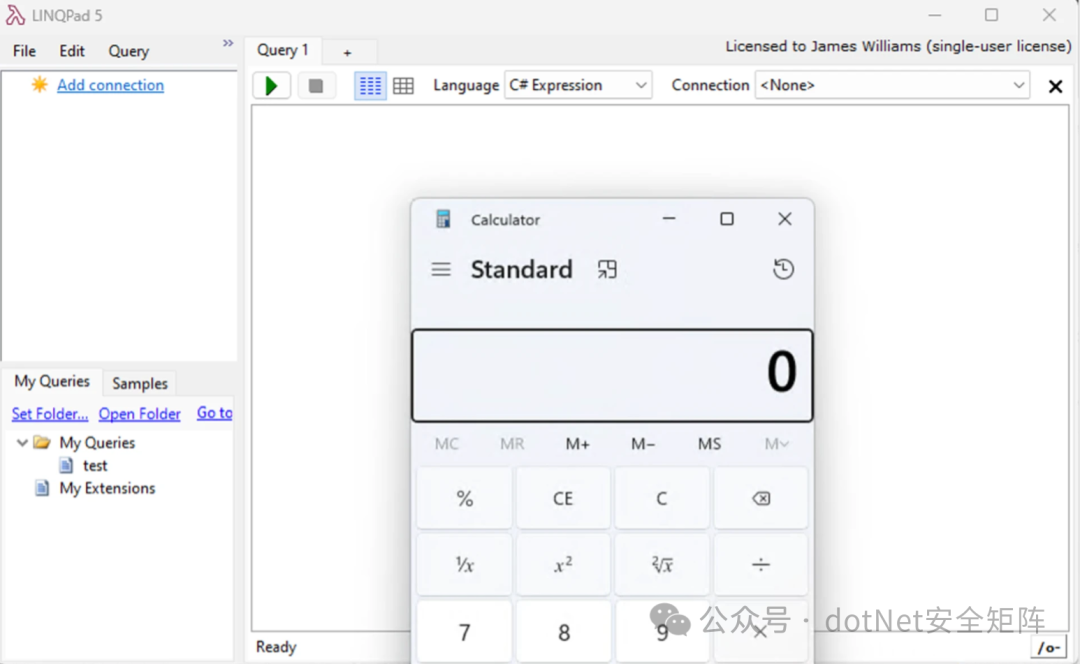Click the divide key on Calculator
The image size is (1080, 664).
(x=760, y=565)
